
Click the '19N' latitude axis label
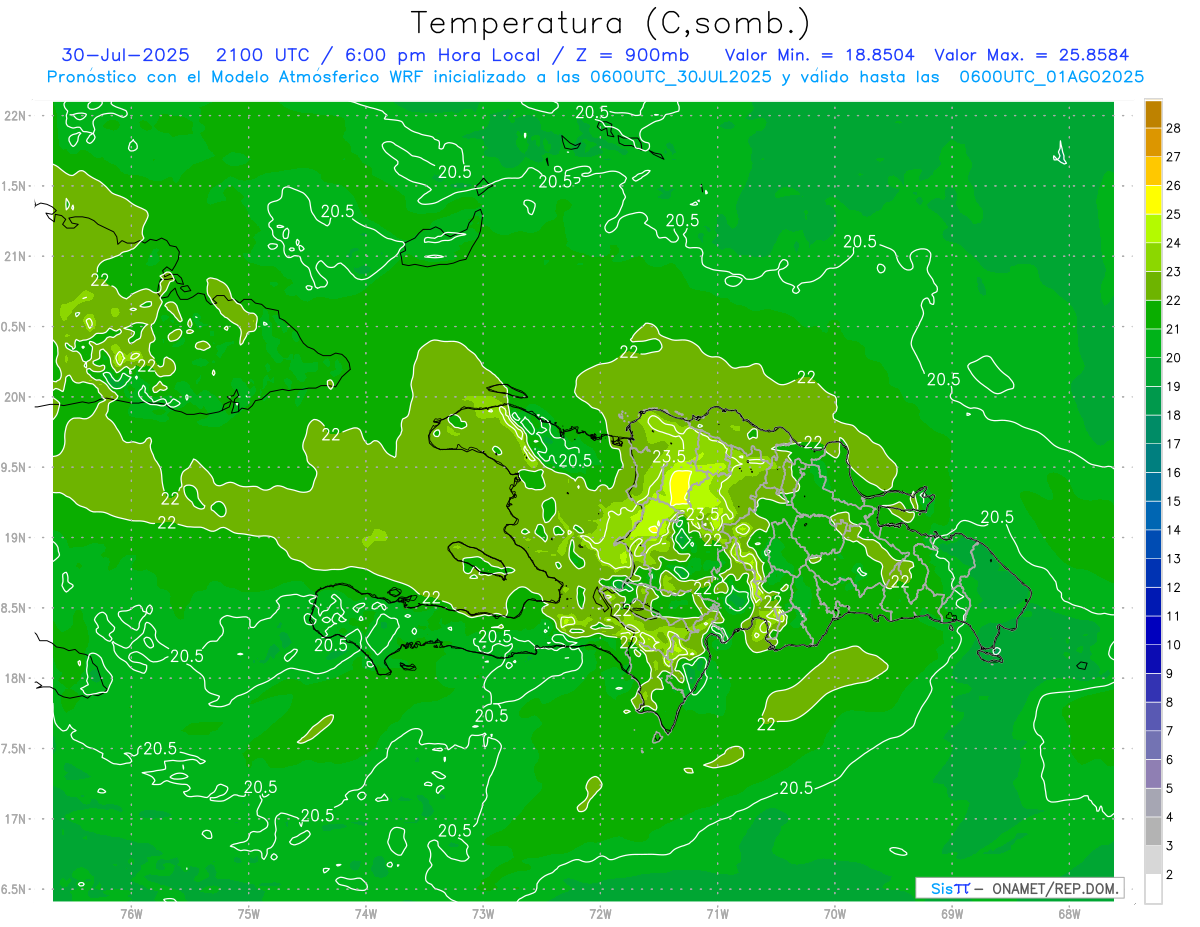click(x=16, y=538)
